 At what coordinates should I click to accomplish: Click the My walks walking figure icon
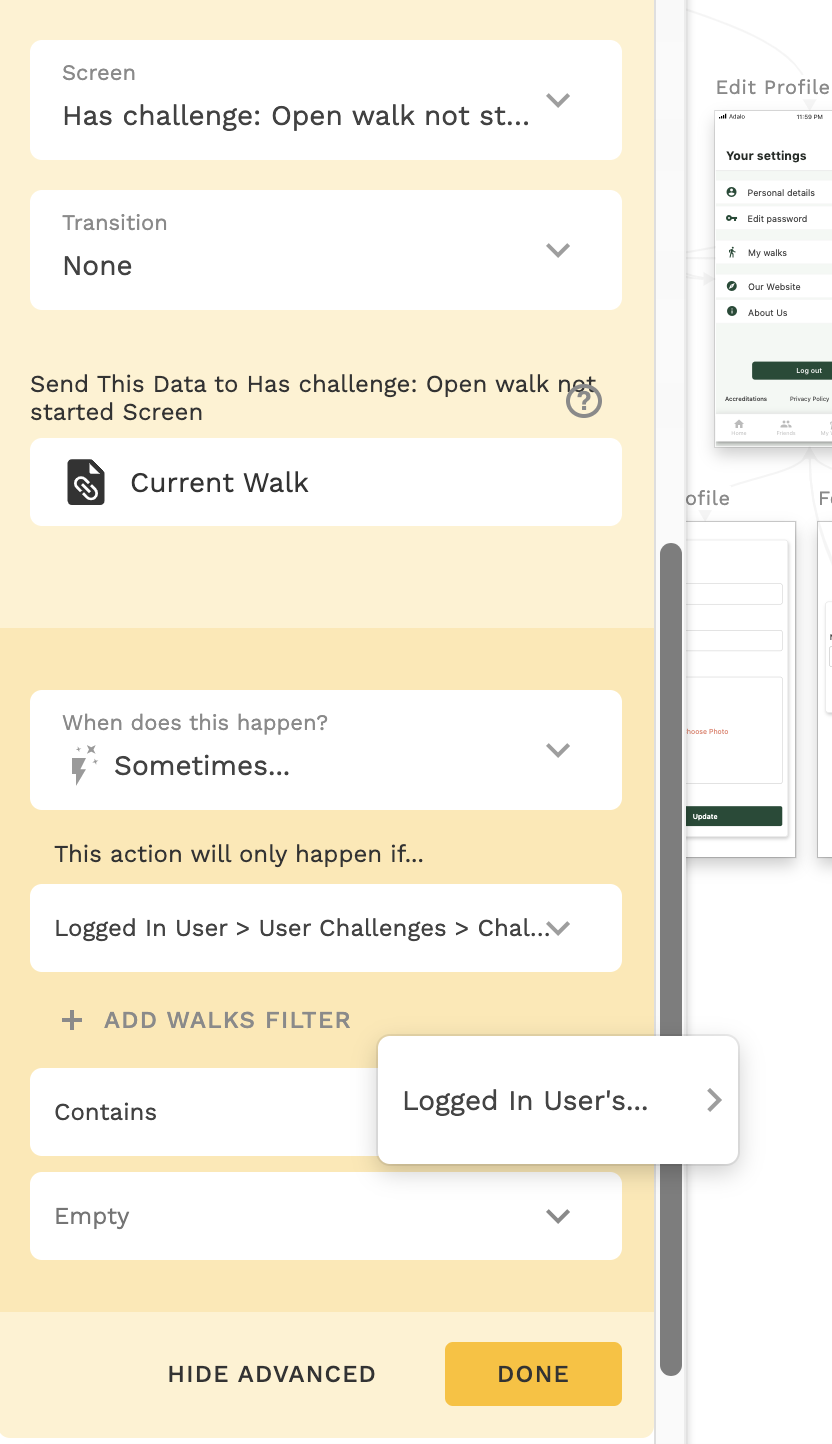(731, 253)
